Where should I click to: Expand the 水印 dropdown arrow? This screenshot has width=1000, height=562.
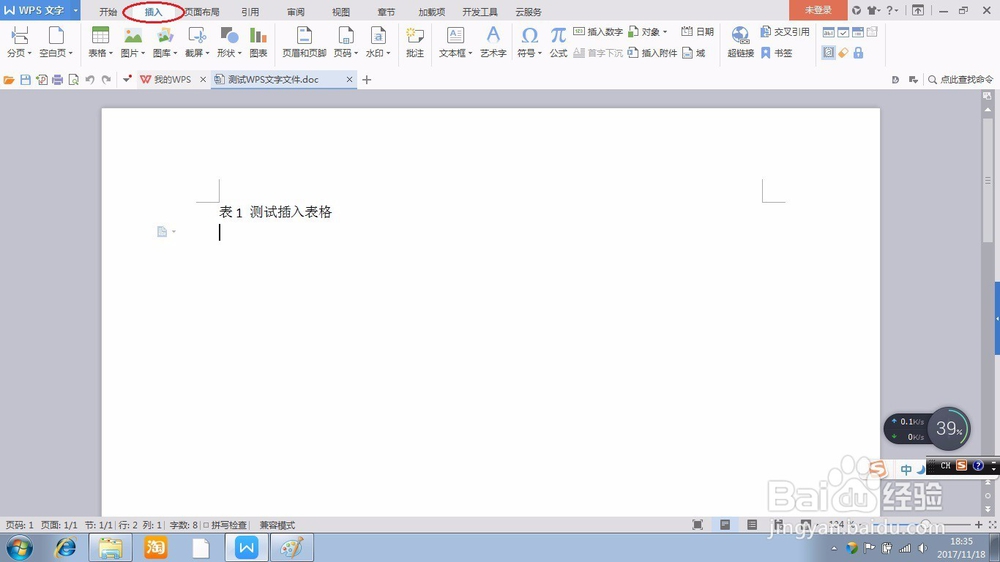[388, 54]
